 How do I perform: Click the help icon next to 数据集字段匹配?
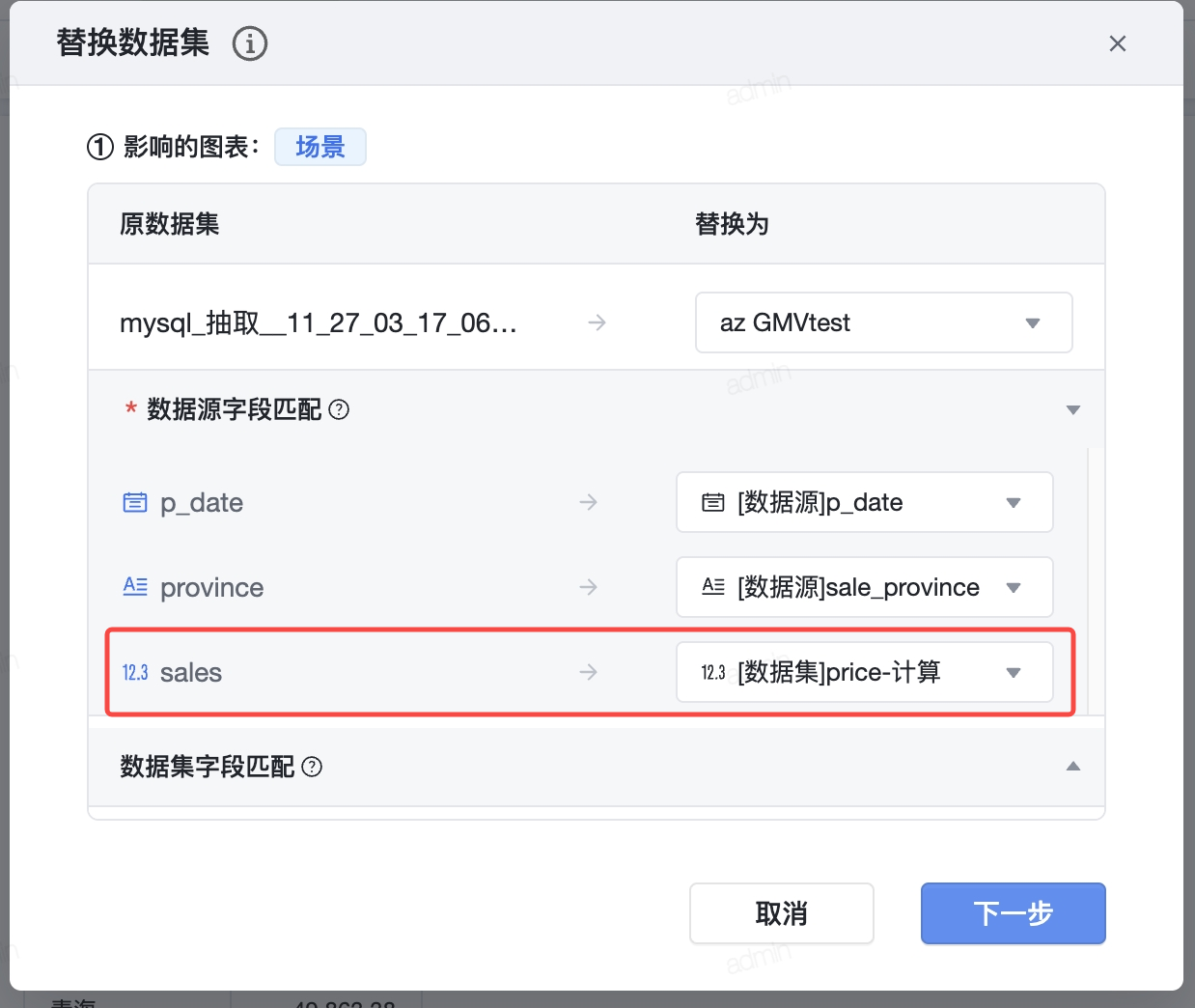pyautogui.click(x=312, y=767)
